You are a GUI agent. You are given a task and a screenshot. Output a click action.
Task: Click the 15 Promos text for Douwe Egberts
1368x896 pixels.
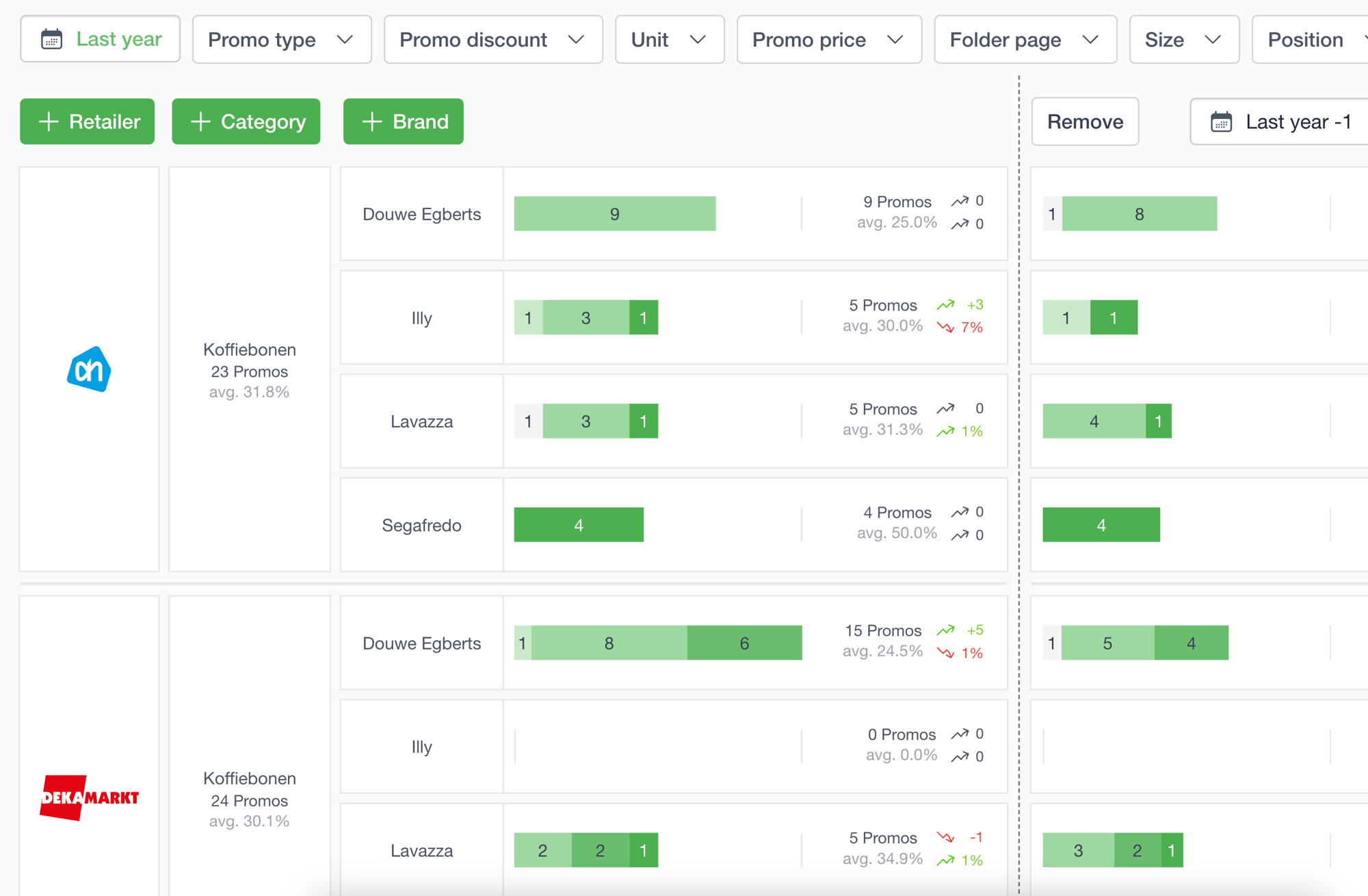click(883, 631)
